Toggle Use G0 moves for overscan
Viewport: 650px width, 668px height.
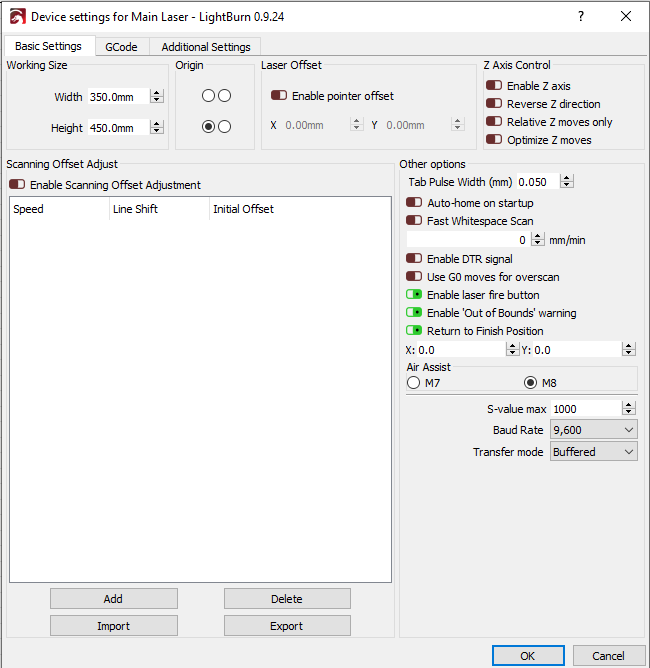[414, 276]
